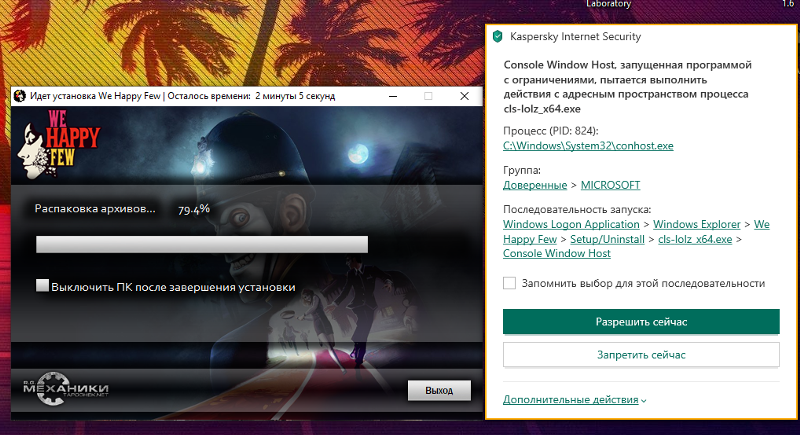
Task: Enable shutdown PC after installation checkbox
Action: [42, 286]
